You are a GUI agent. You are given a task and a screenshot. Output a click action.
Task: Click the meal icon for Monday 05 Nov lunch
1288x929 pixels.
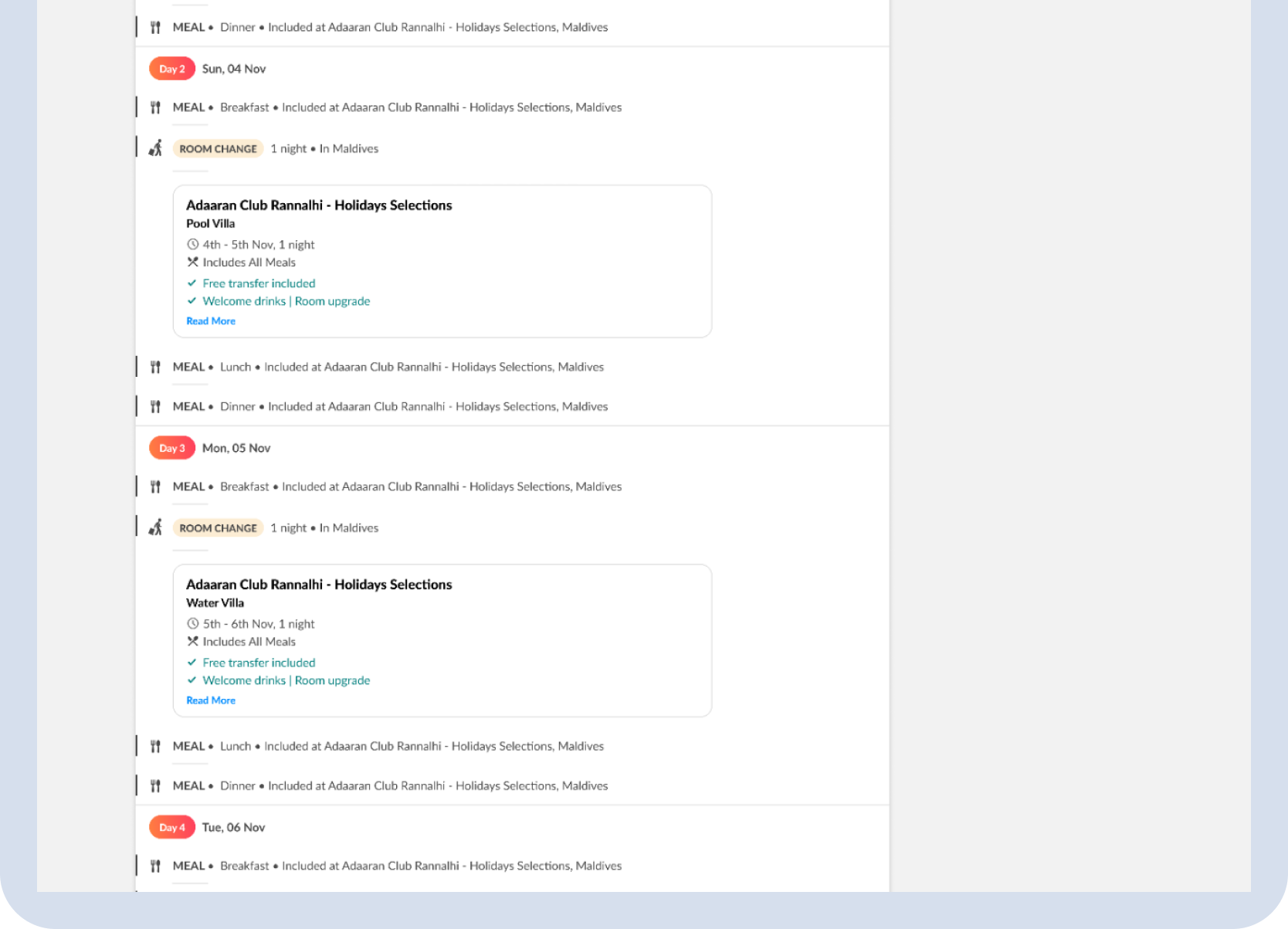click(155, 746)
